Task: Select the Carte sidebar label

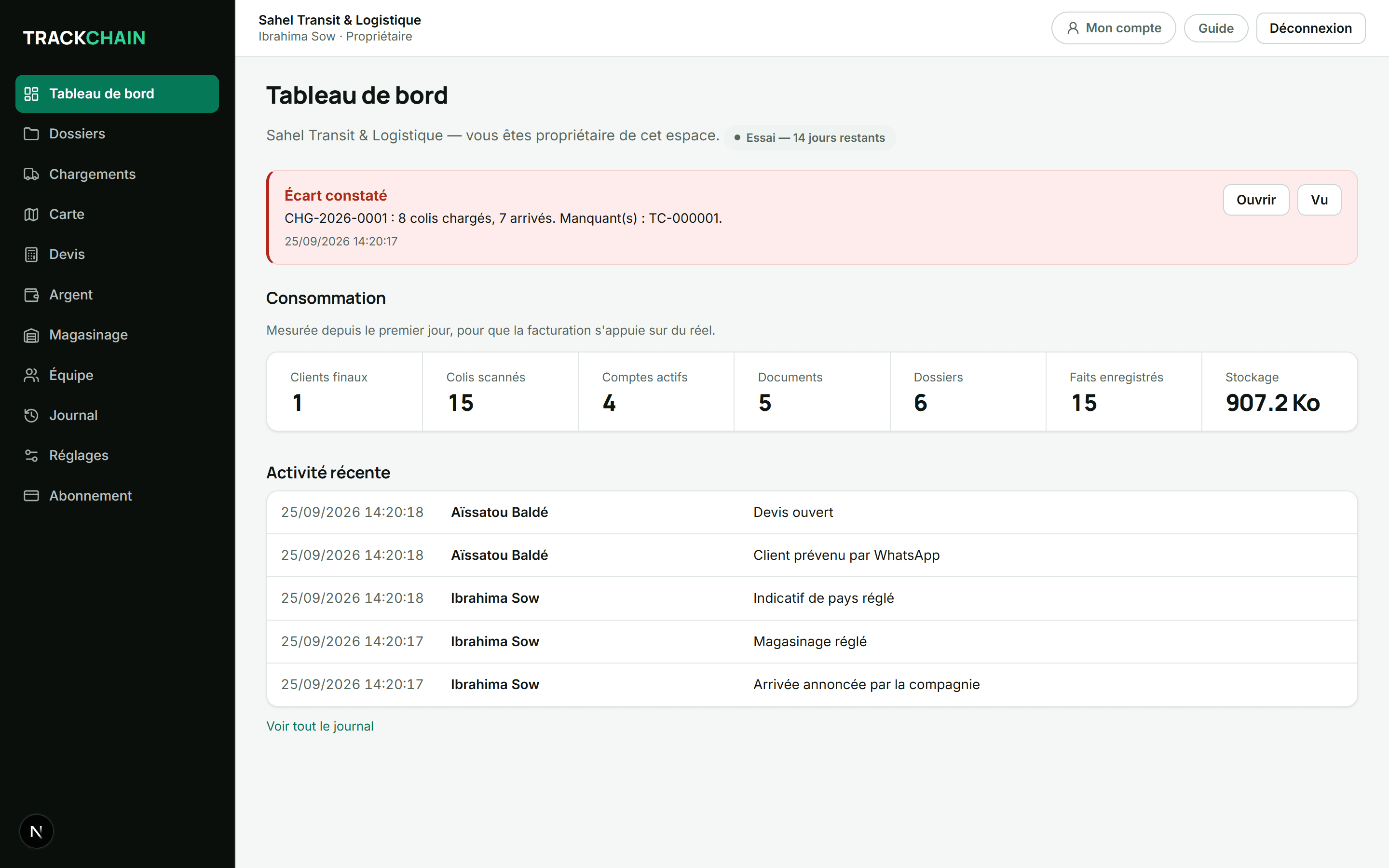Action: 67,214
